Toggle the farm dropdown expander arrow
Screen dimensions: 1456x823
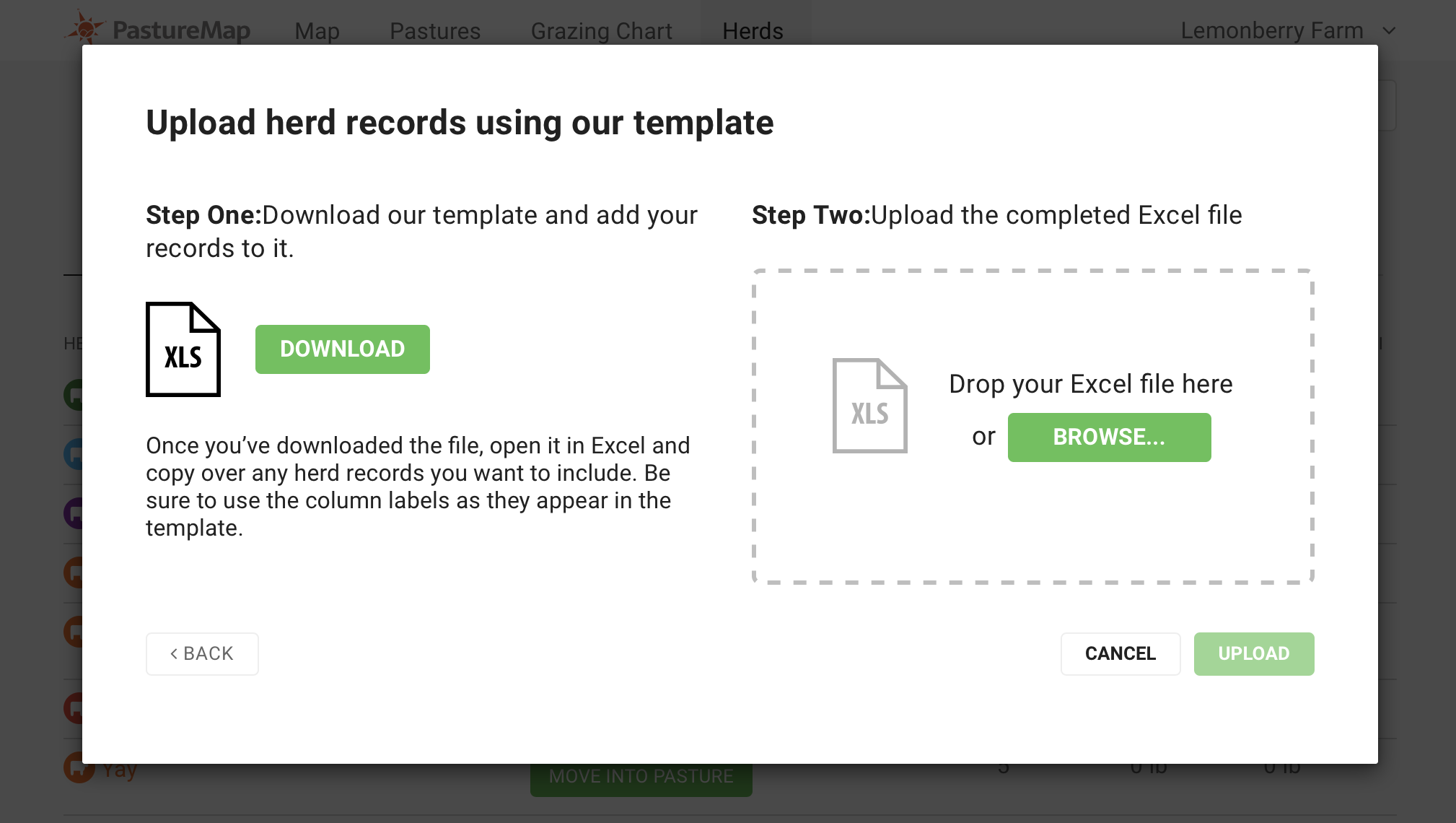point(1391,30)
